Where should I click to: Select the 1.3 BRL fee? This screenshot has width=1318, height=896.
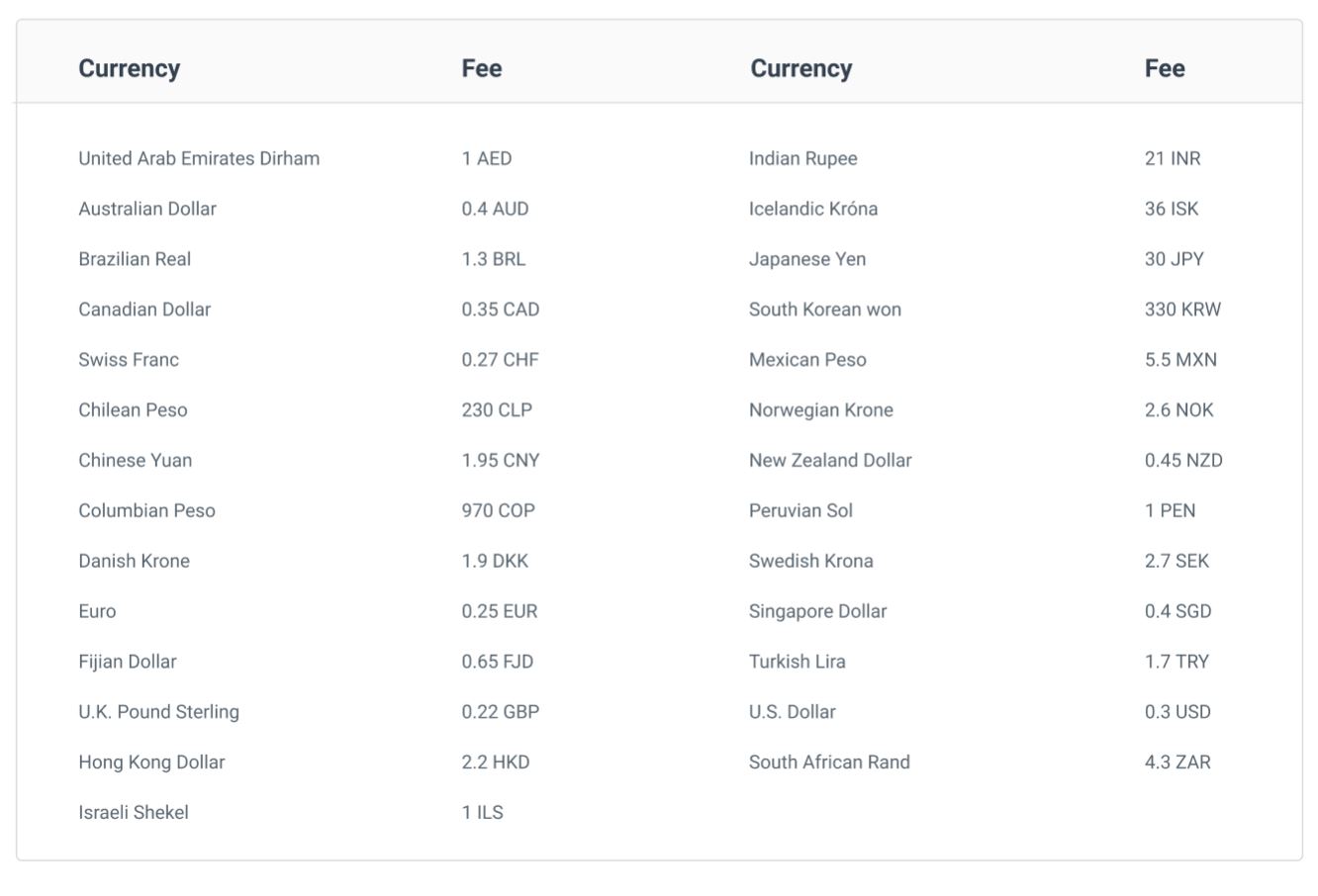coord(494,259)
